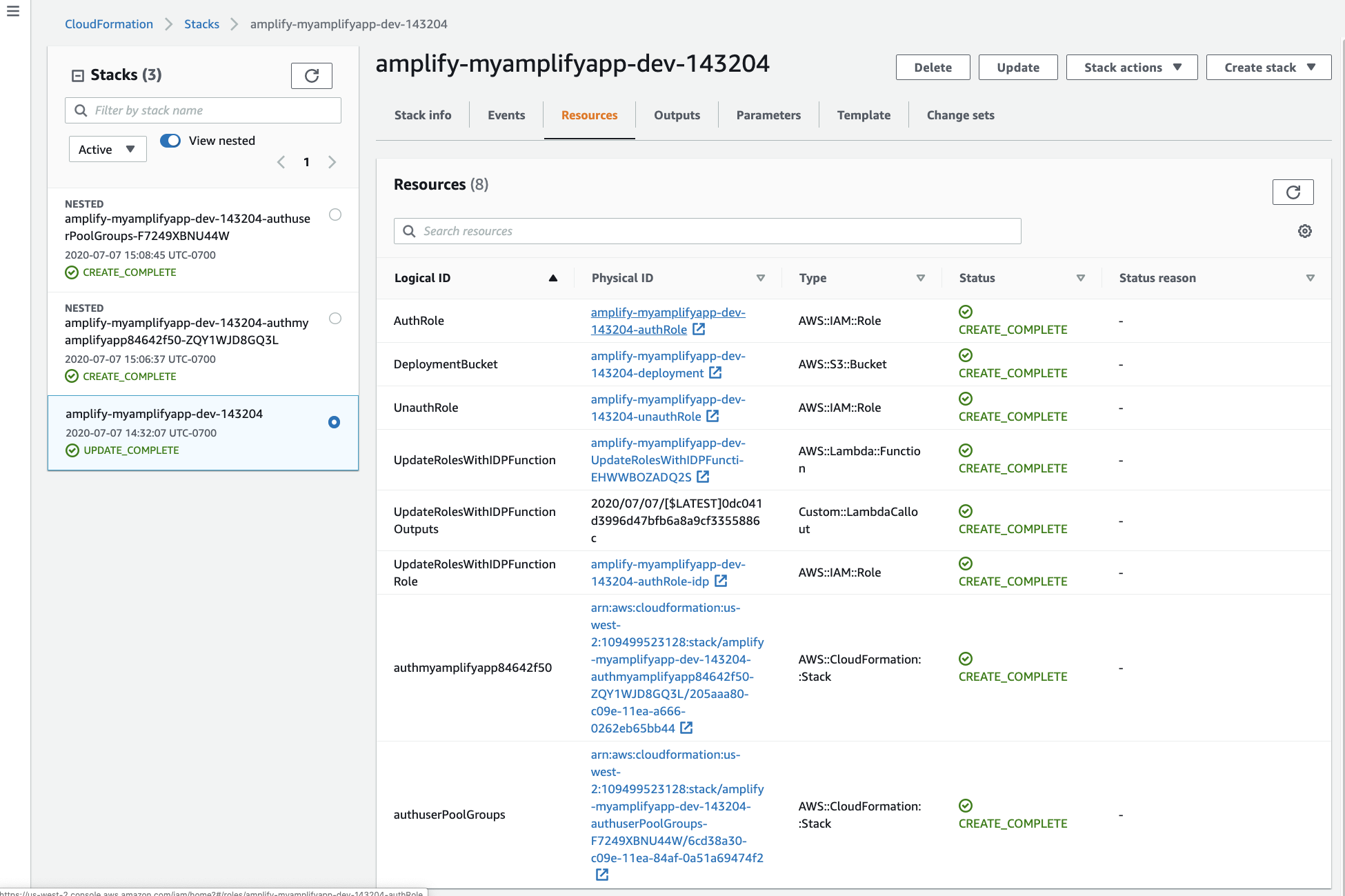Open Stack actions dropdown
The width and height of the screenshot is (1345, 896).
click(x=1131, y=68)
